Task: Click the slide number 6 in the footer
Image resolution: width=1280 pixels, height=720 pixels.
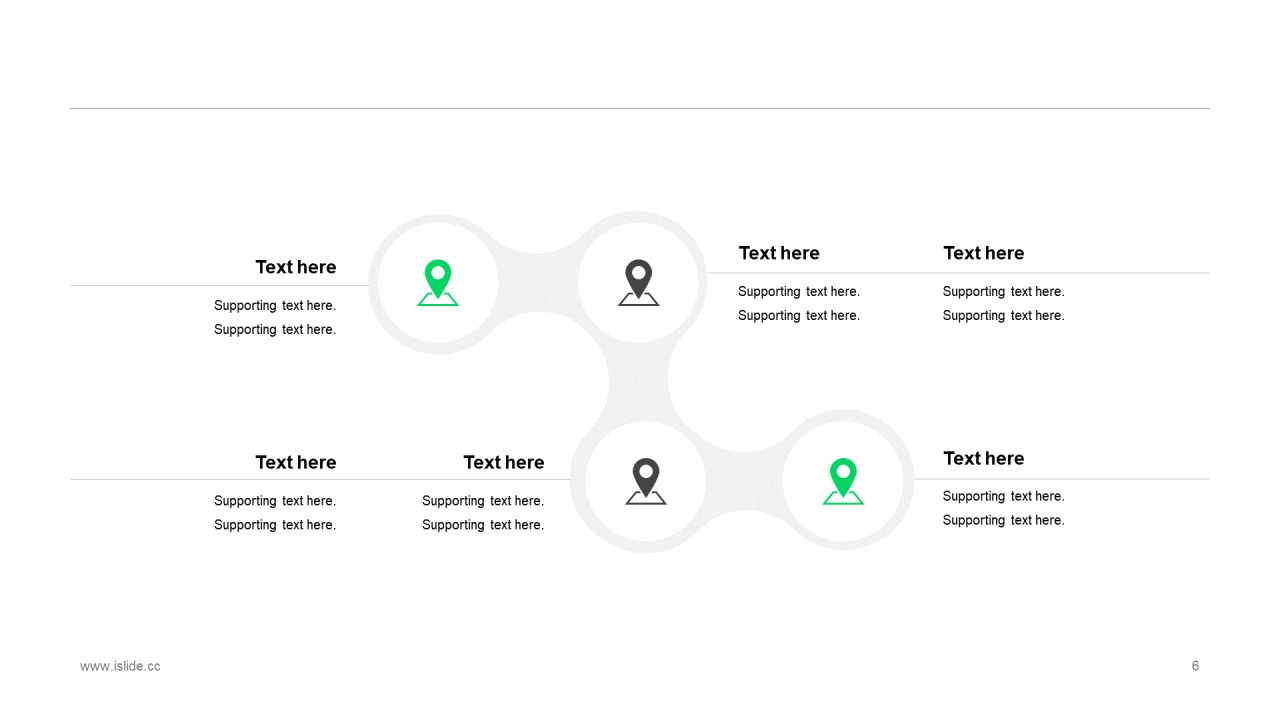Action: (1195, 666)
